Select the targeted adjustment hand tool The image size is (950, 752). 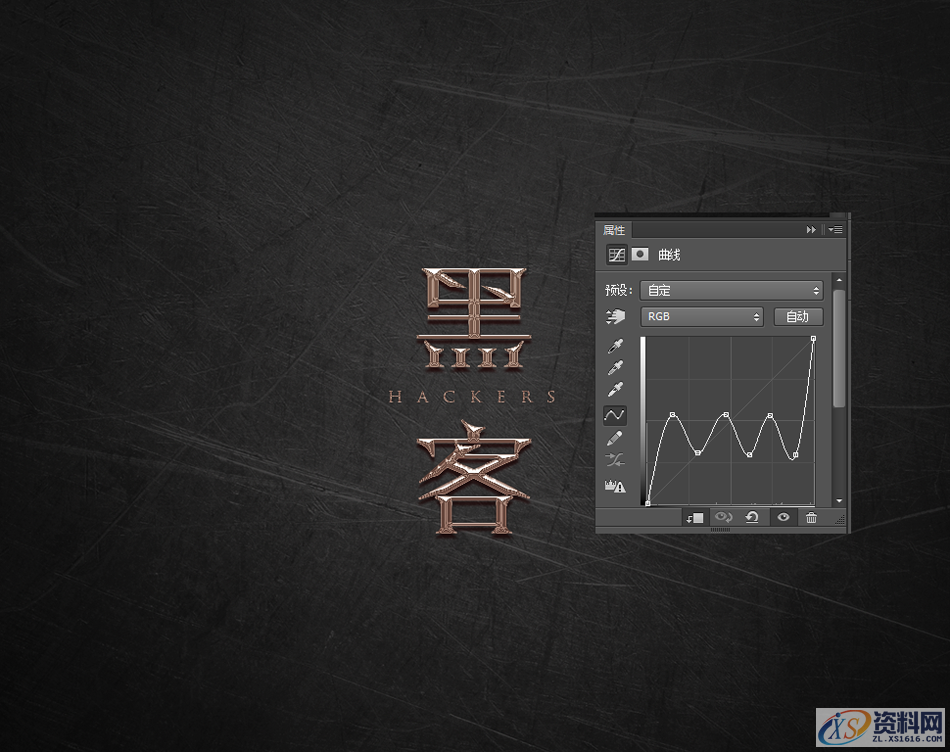(616, 316)
